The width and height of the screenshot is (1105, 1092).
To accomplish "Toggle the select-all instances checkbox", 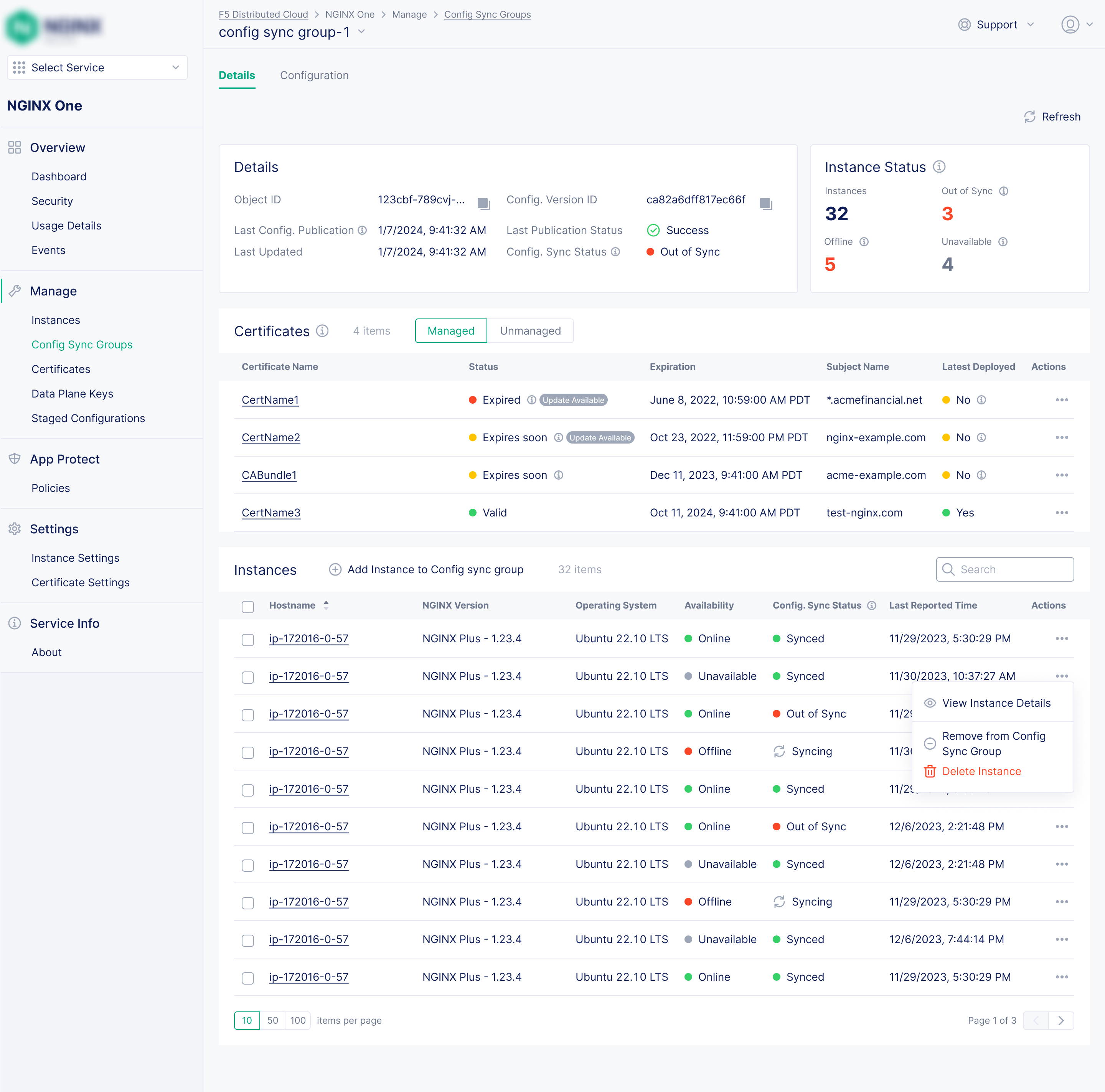I will 247,606.
